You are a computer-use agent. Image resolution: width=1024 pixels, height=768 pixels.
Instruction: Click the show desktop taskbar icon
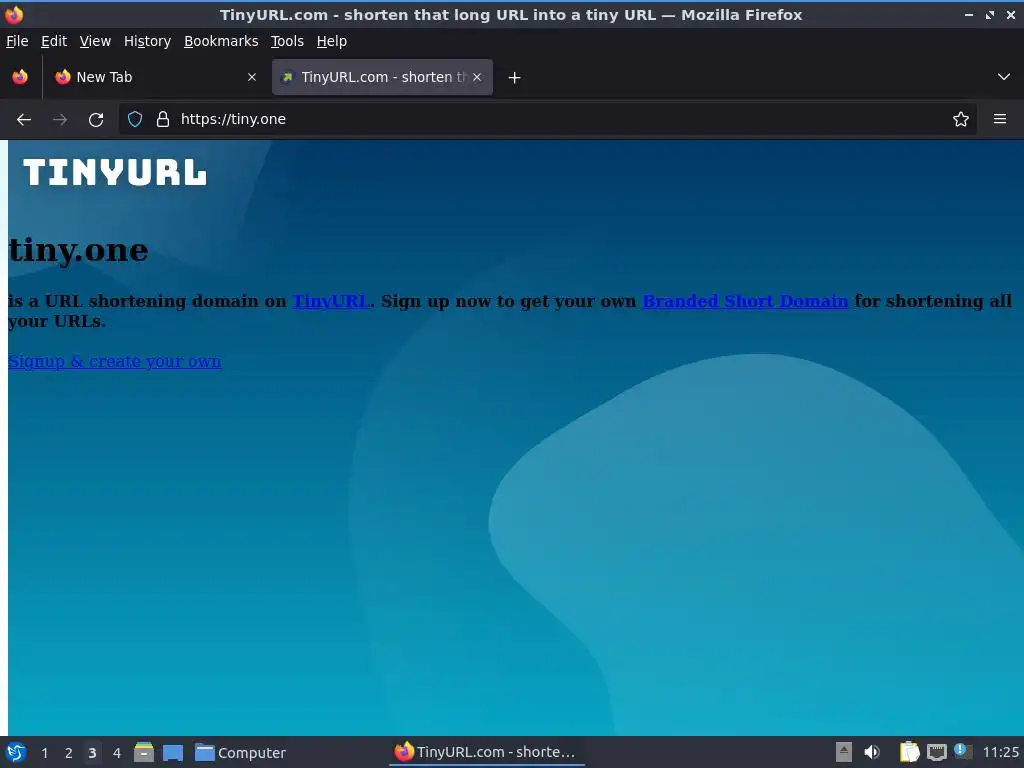tap(173, 752)
